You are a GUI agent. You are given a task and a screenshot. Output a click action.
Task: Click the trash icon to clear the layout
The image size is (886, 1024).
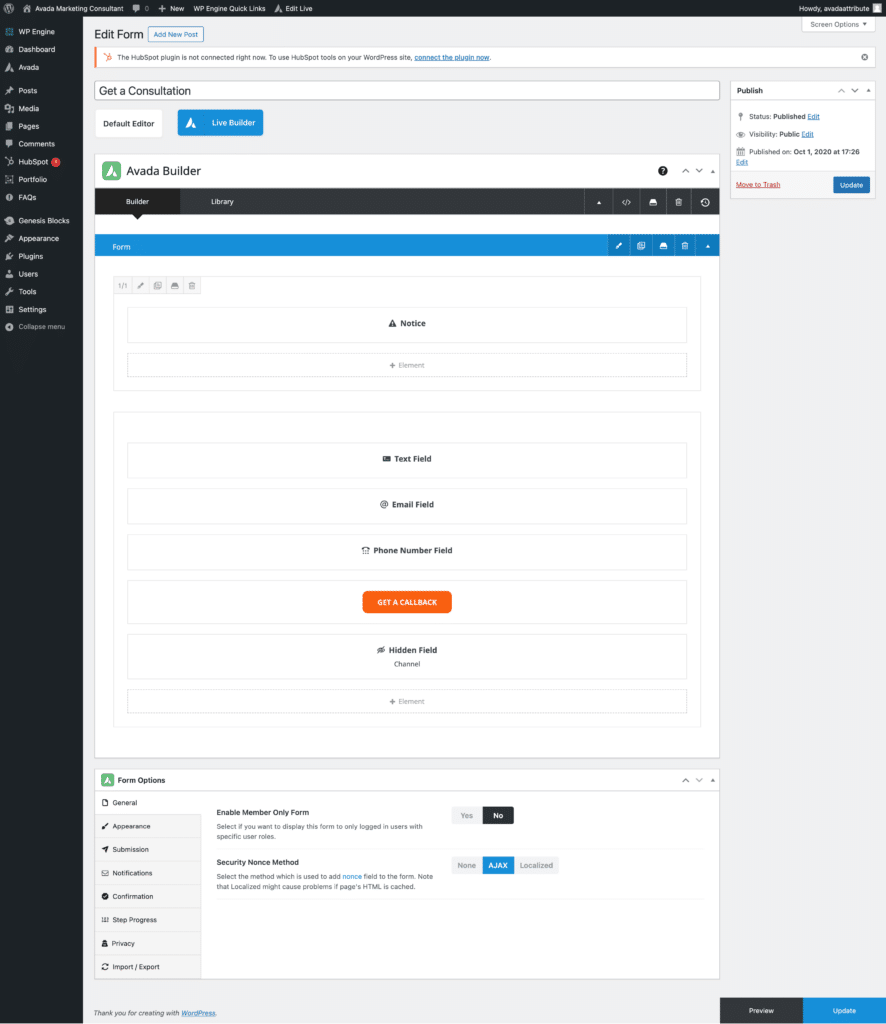coord(680,202)
